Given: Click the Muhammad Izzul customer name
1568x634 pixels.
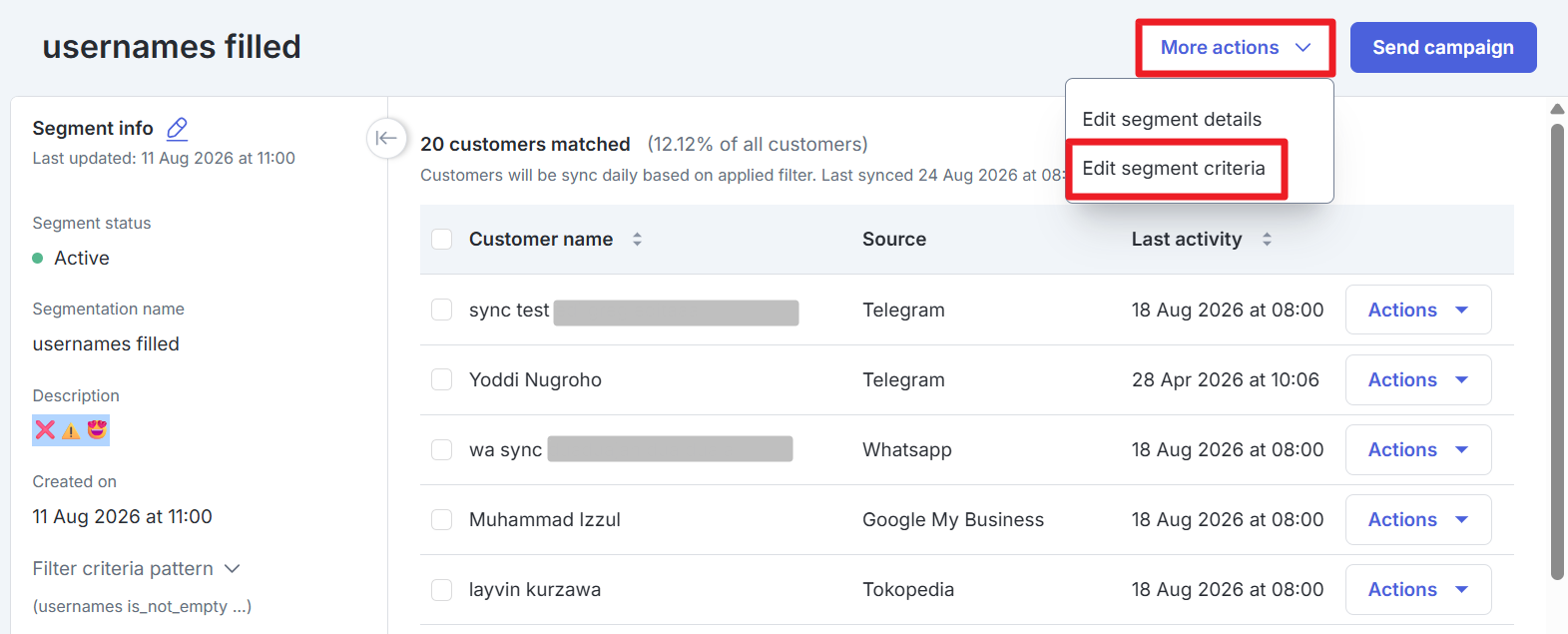Looking at the screenshot, I should click(x=545, y=519).
